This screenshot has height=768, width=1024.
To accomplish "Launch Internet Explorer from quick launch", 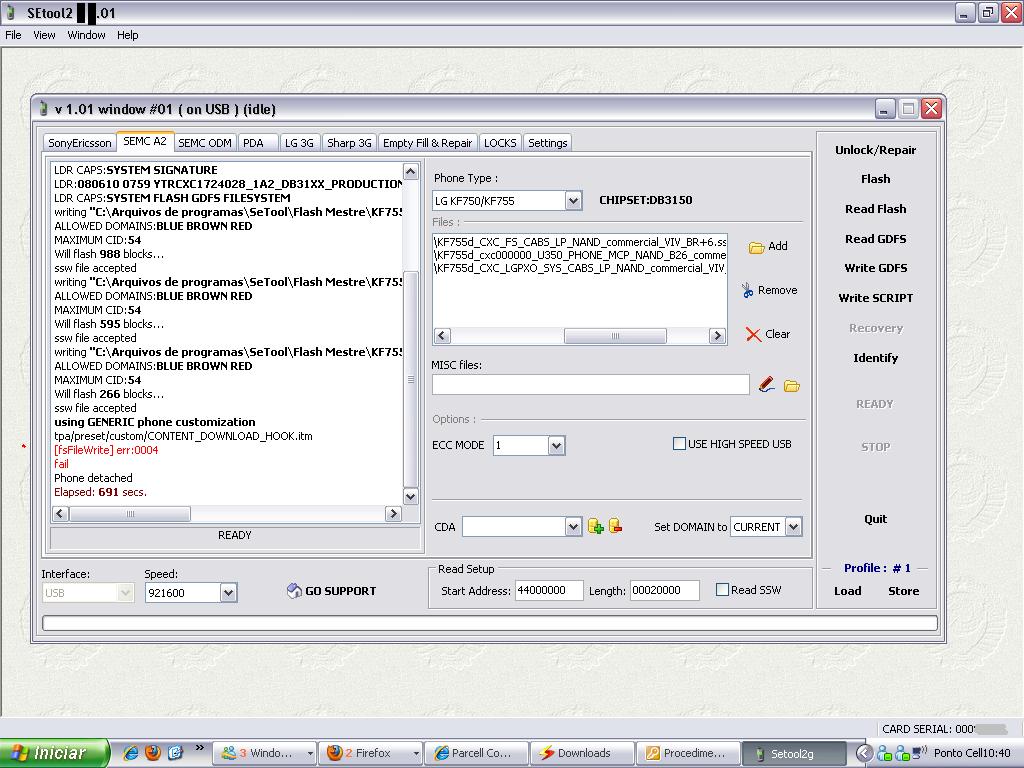I will coord(131,753).
